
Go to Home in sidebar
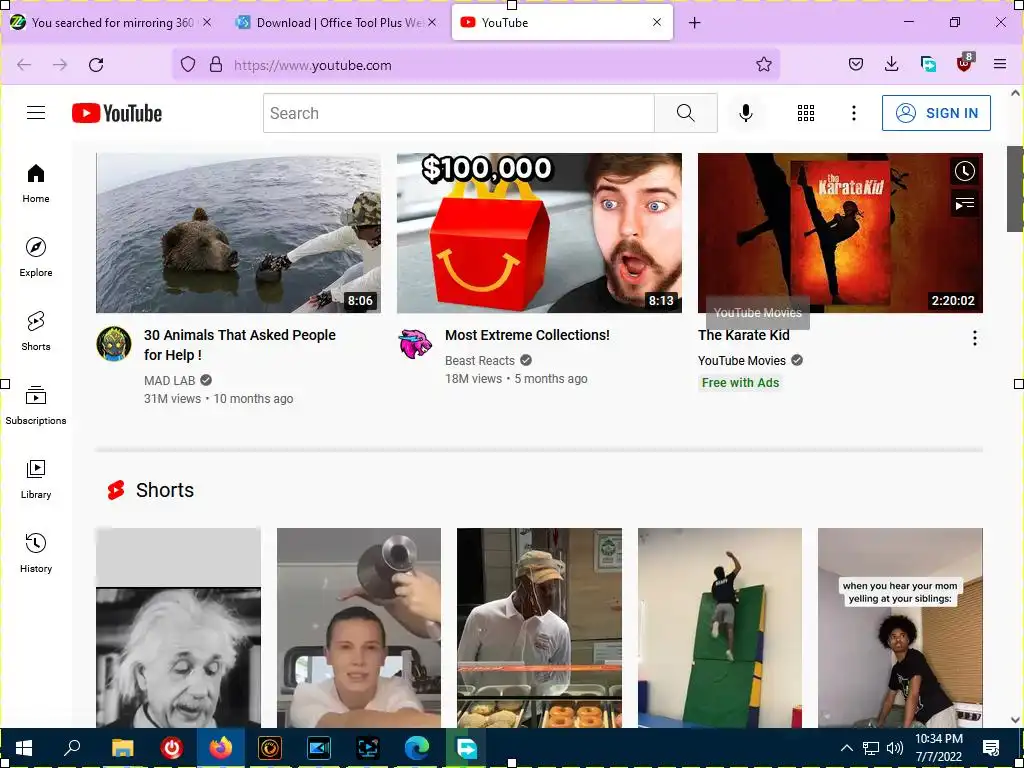[36, 184]
